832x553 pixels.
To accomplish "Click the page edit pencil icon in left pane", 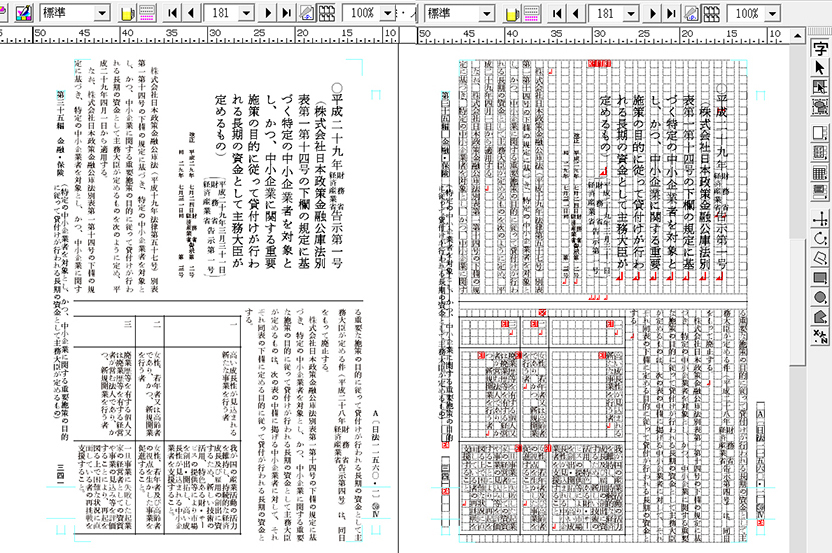I will click(x=307, y=13).
